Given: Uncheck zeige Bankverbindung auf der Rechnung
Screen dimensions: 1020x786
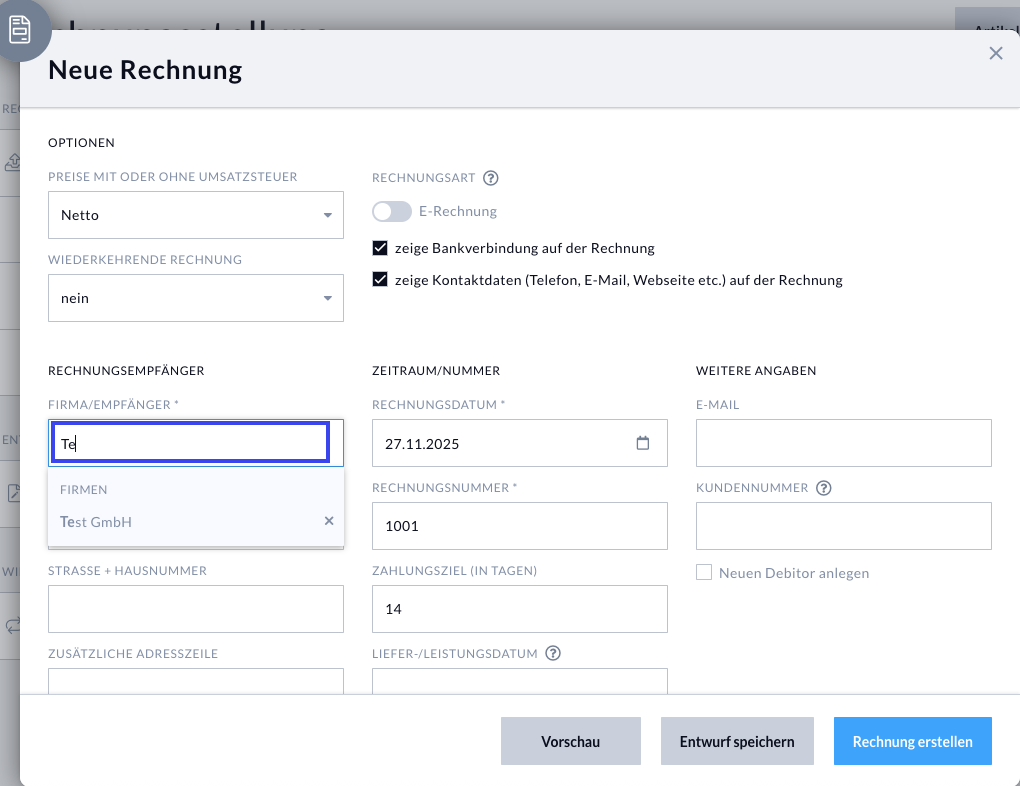Looking at the screenshot, I should tap(380, 248).
